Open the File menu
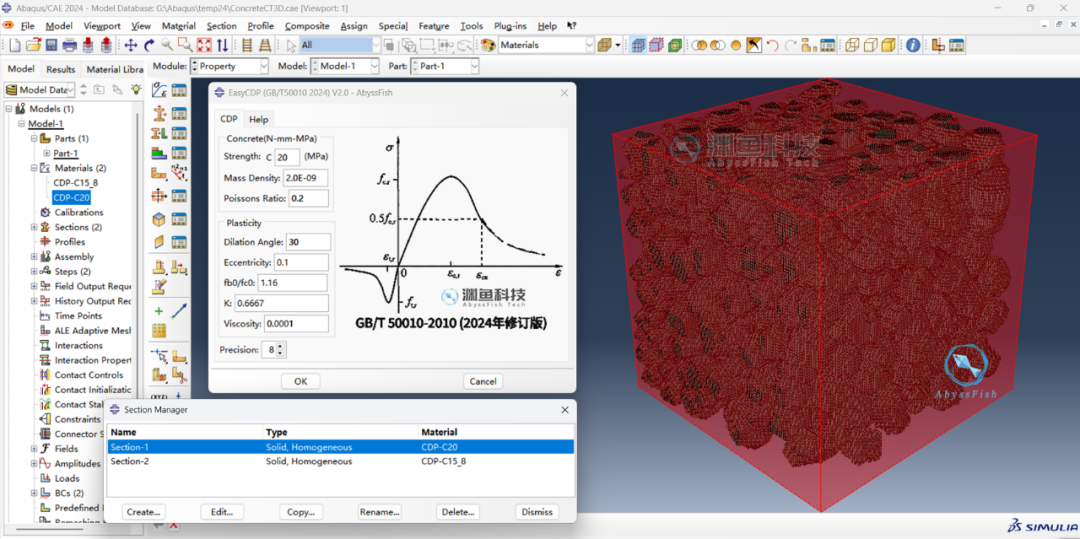 pos(28,26)
